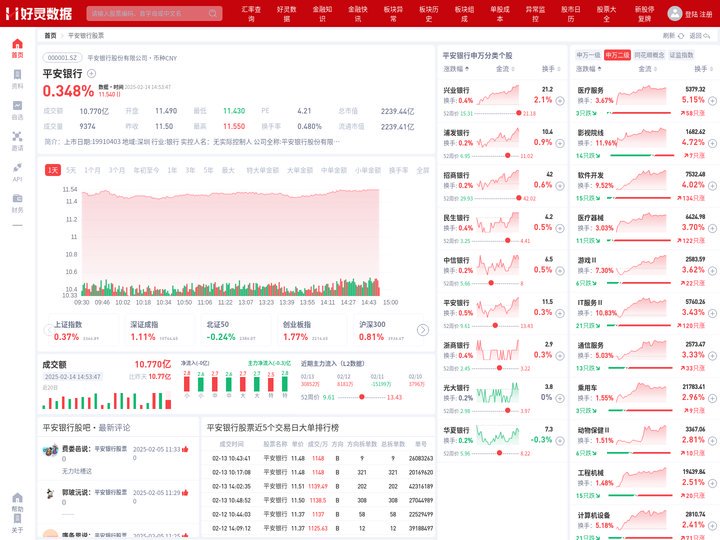The image size is (720, 540).
Task: Add 浙商银行 with its plus icon
Action: tap(560, 355)
